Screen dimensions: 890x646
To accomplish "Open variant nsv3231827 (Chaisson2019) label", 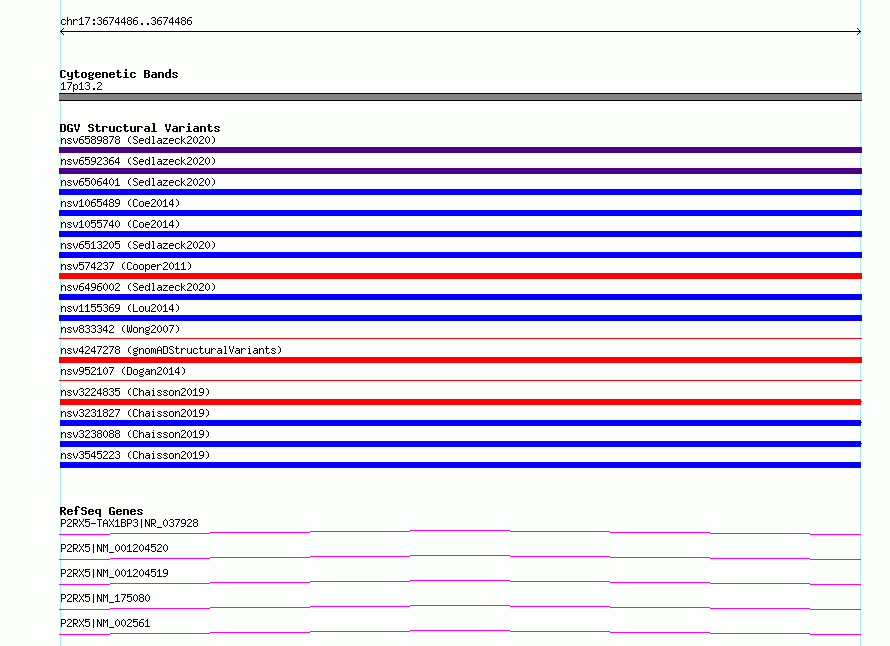I will (x=135, y=413).
